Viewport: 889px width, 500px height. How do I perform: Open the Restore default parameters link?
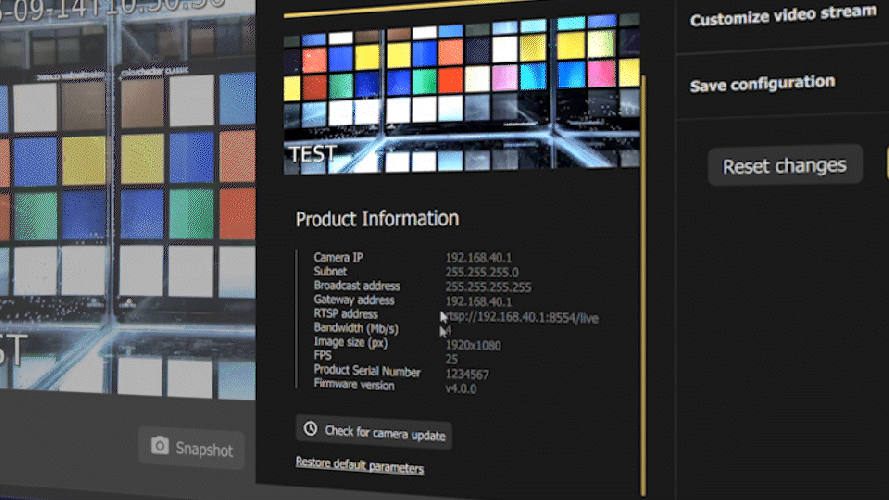[x=359, y=465]
